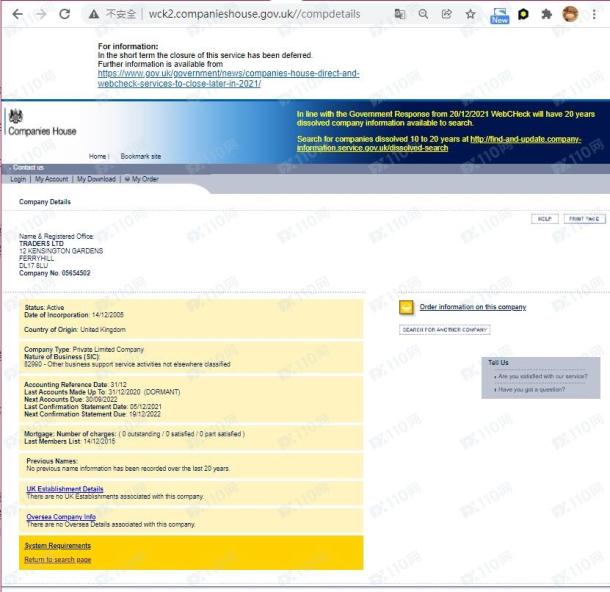Click the FERRYHILL address line
The height and width of the screenshot is (592, 610).
pyautogui.click(x=37, y=258)
